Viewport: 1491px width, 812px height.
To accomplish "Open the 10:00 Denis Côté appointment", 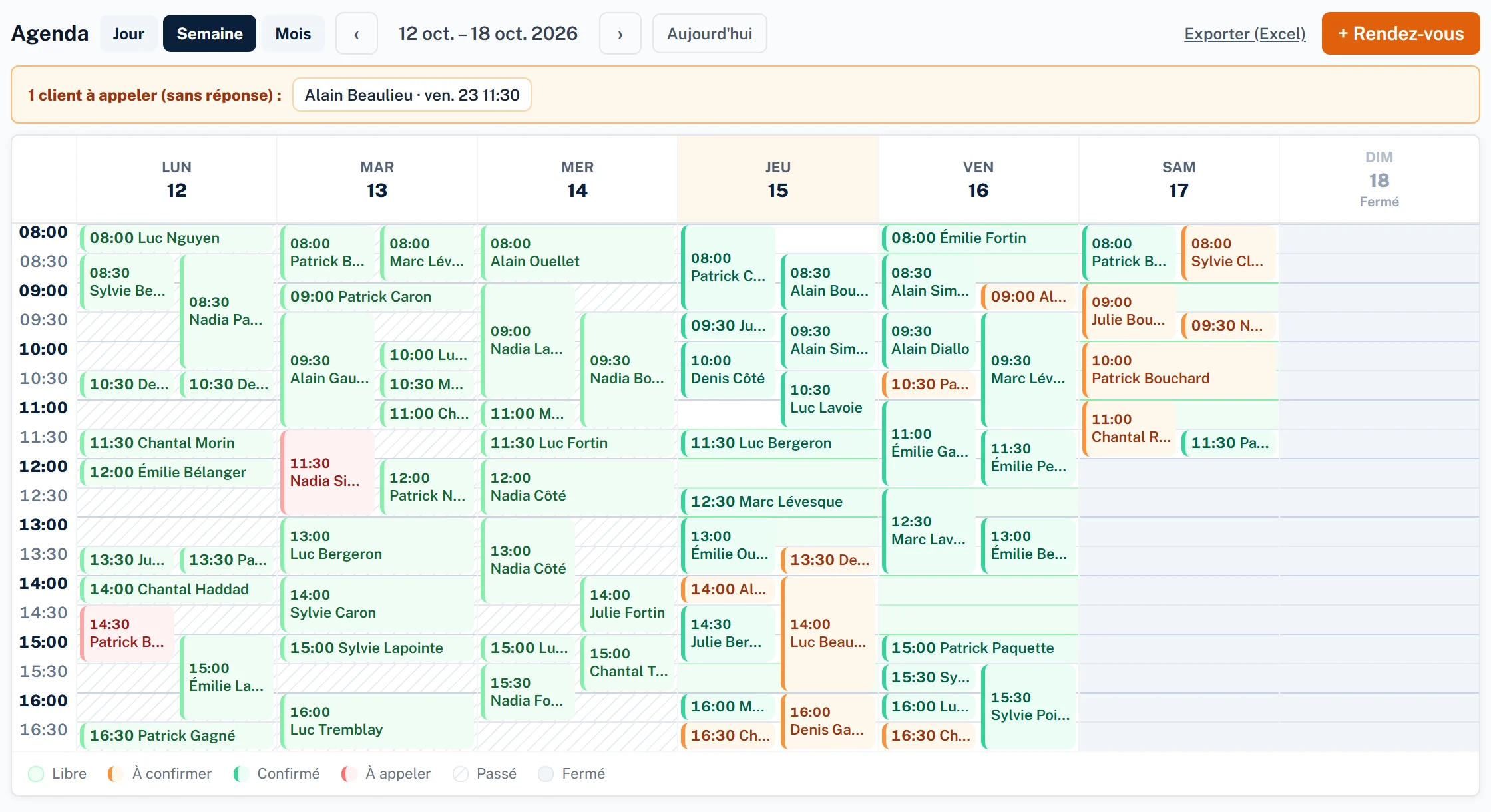I will (728, 370).
